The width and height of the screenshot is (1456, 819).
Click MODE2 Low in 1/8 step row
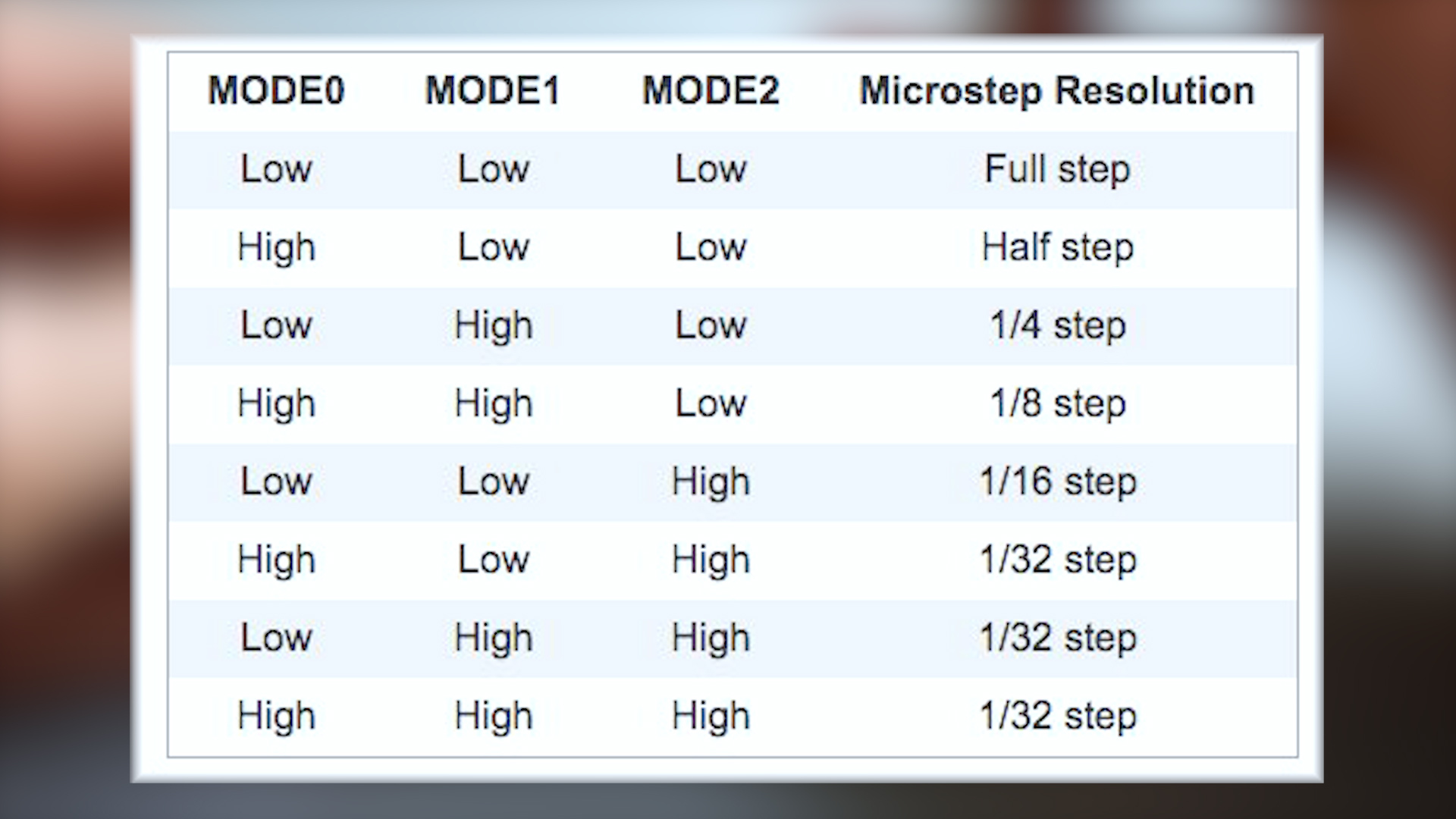coord(711,403)
